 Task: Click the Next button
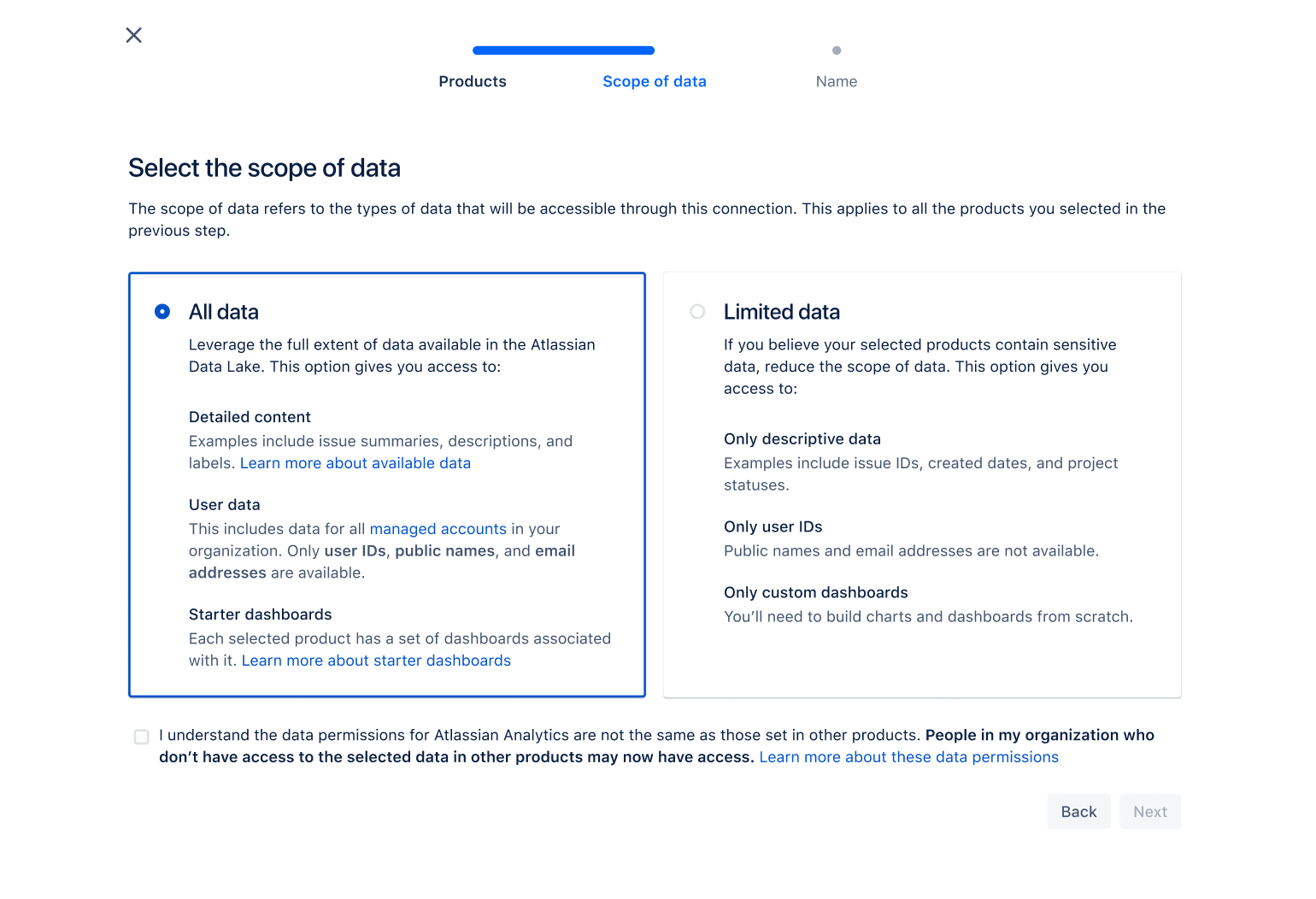click(x=1149, y=811)
